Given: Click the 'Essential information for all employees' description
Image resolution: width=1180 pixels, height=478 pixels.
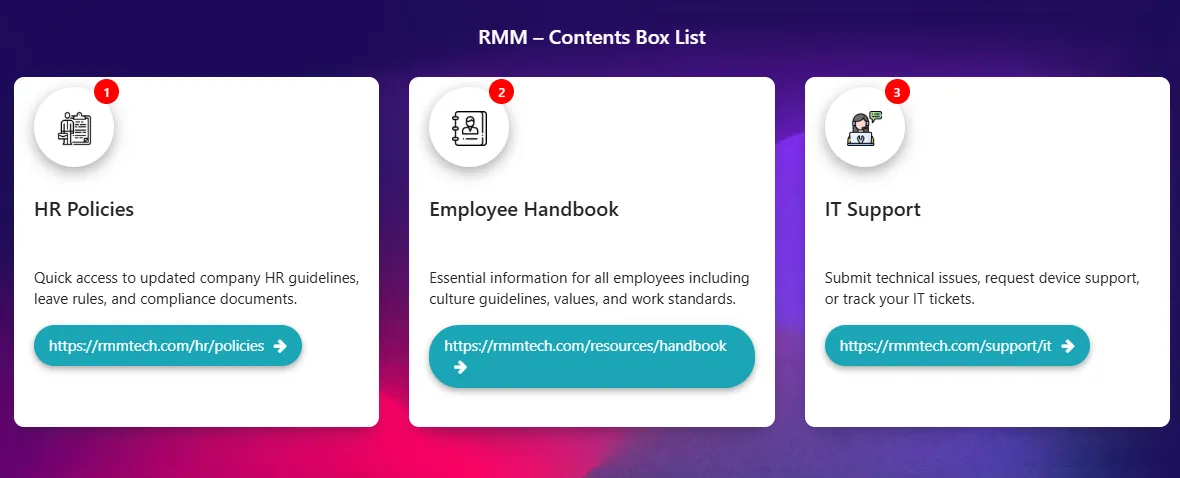Looking at the screenshot, I should (x=589, y=289).
